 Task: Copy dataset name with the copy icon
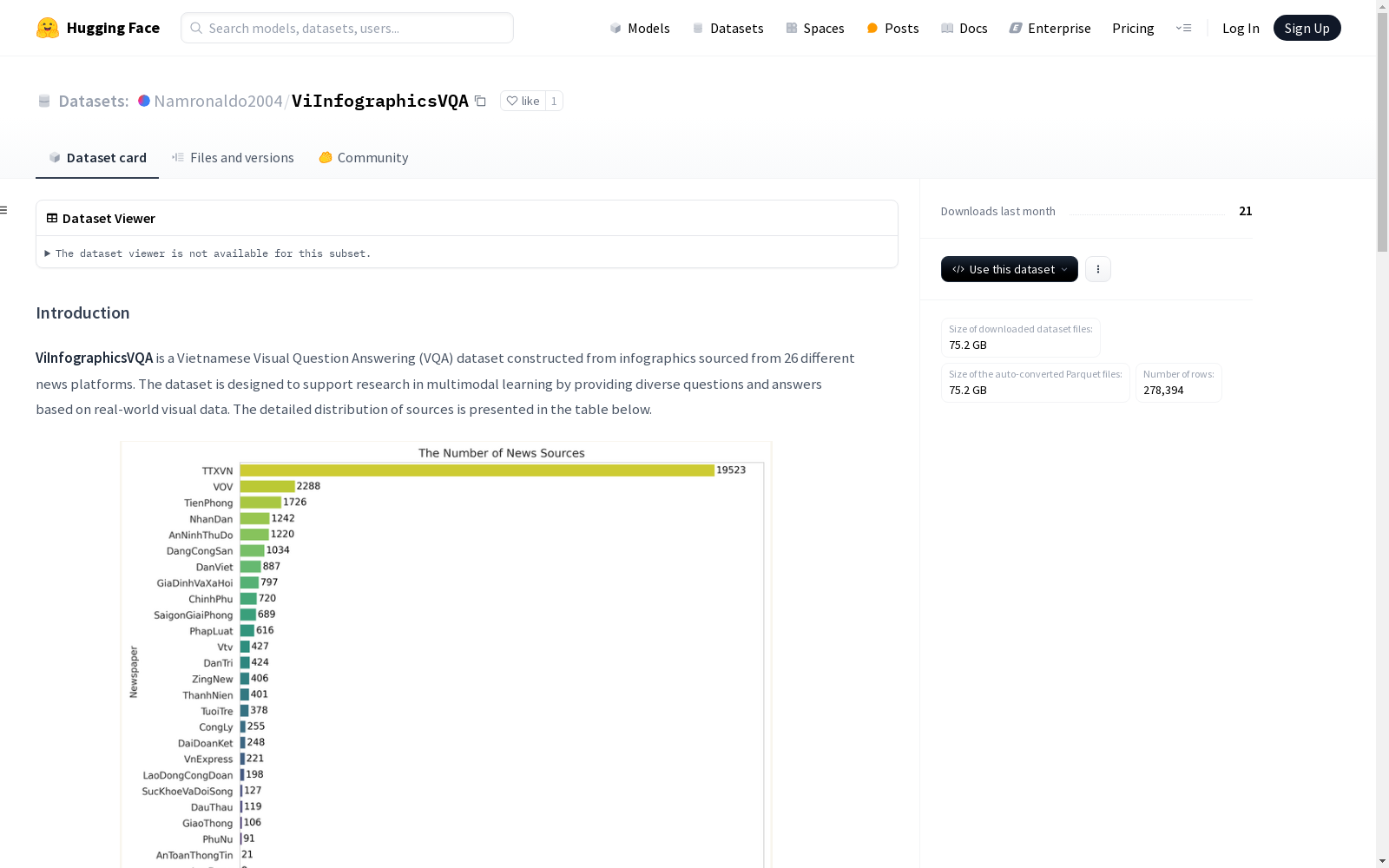point(480,101)
